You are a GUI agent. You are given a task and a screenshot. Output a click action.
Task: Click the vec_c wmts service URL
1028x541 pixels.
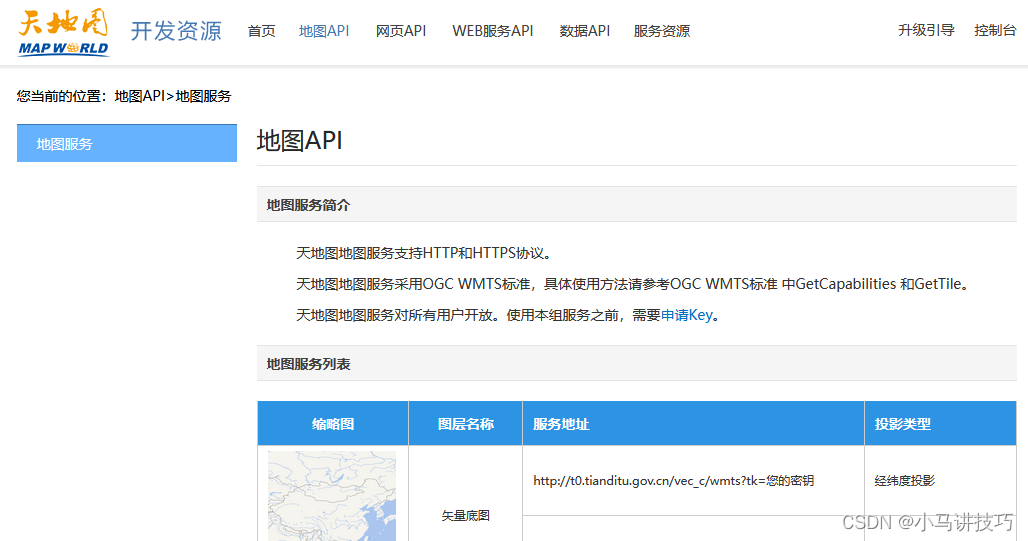pos(673,481)
